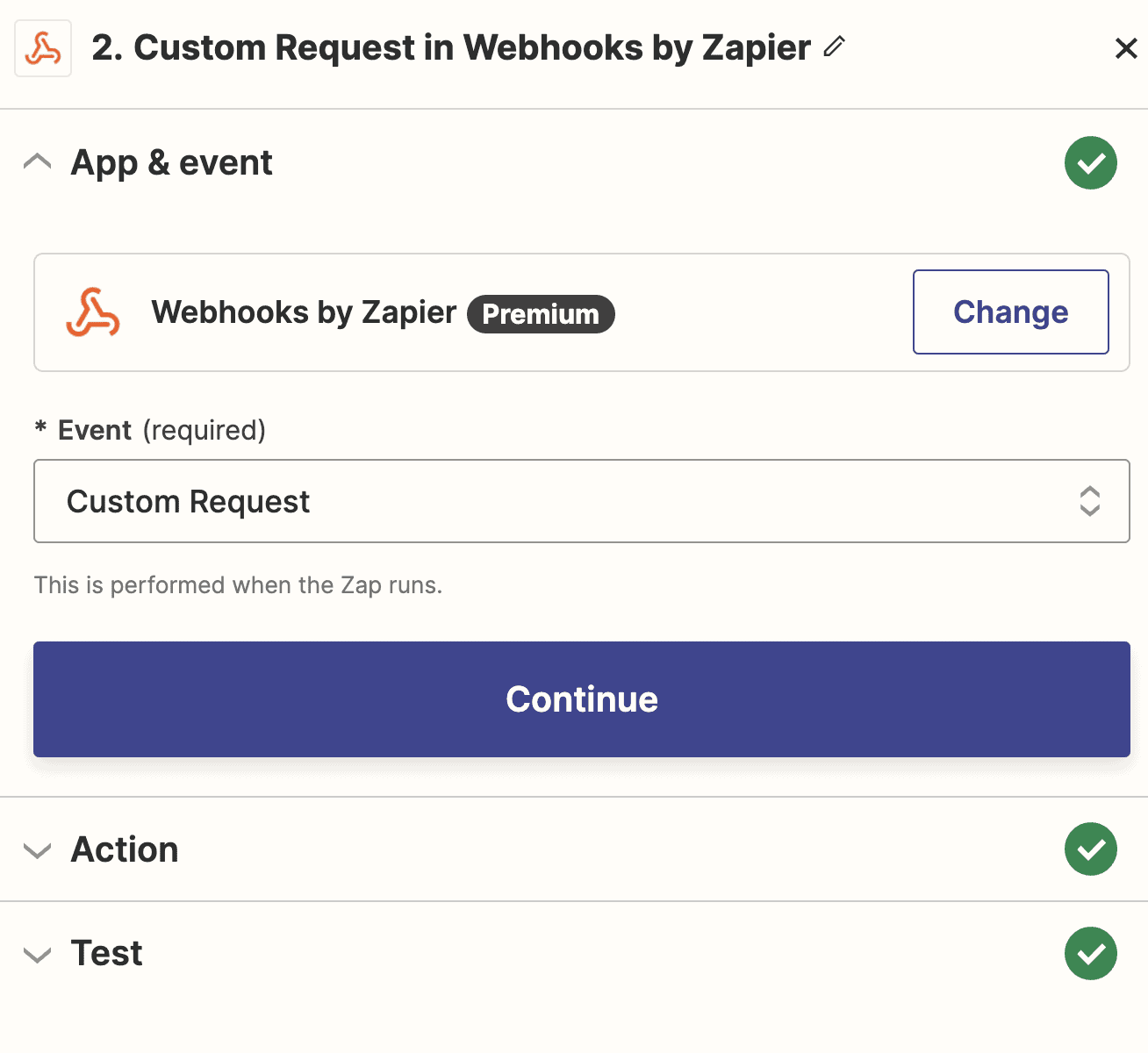Click the Test section green checkmark
The image size is (1148, 1053).
(1091, 954)
